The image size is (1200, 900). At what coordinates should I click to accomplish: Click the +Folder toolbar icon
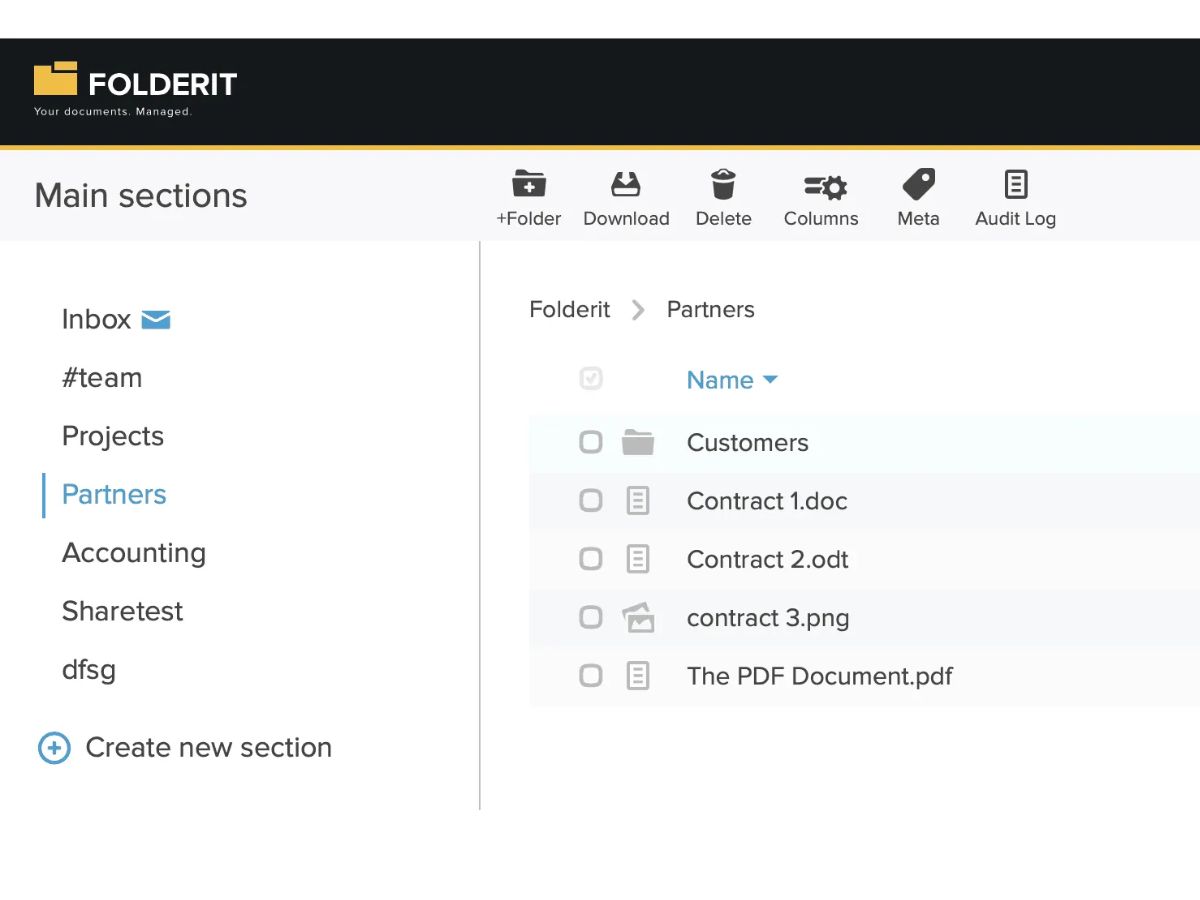pos(529,185)
